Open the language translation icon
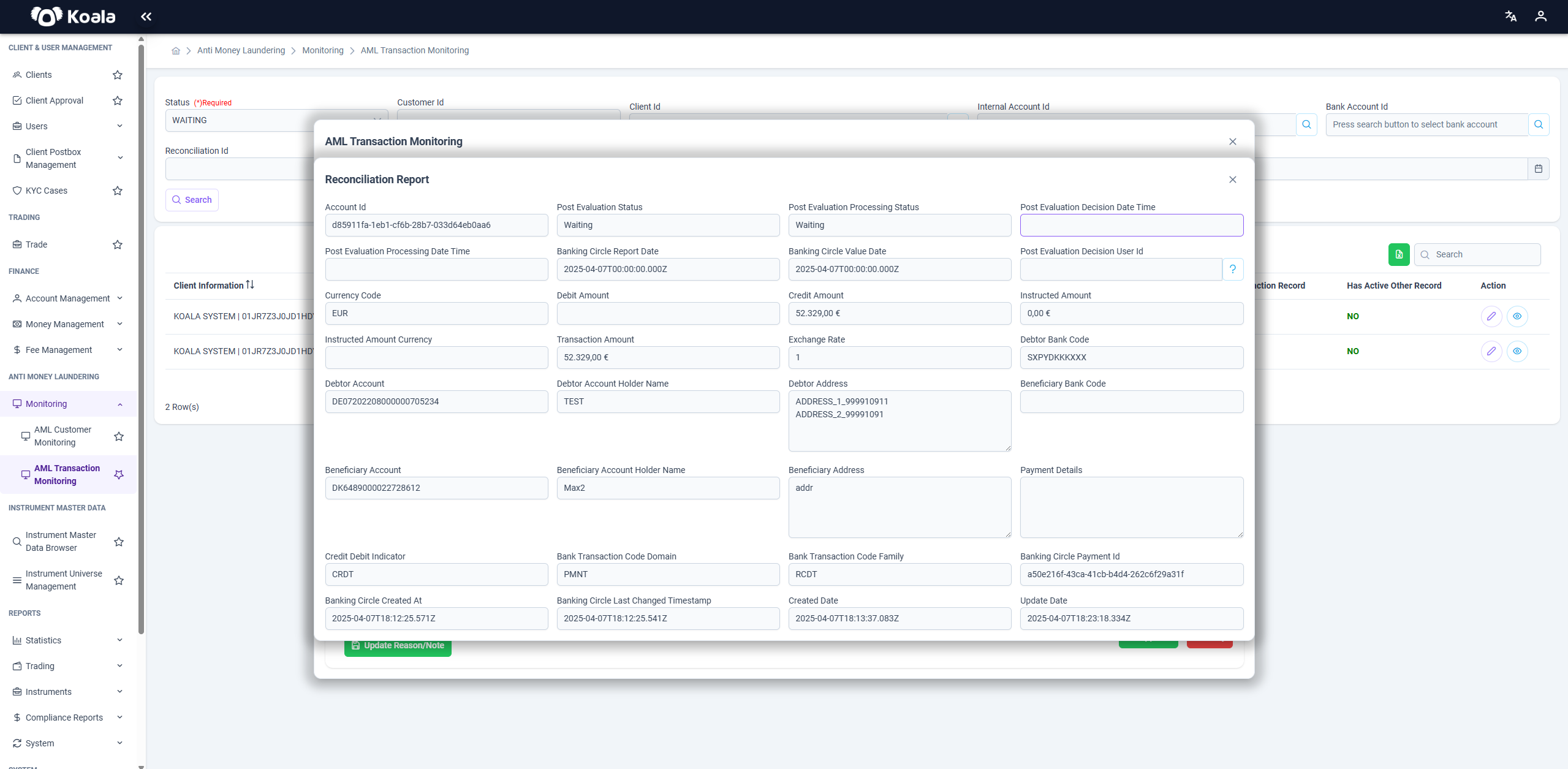This screenshot has height=769, width=1568. pos(1510,17)
